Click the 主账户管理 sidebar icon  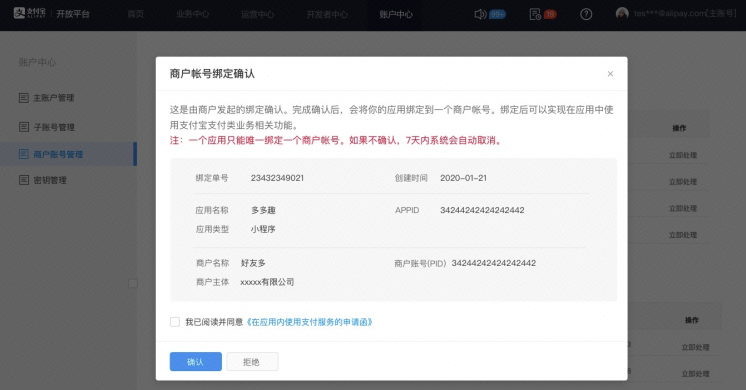24,98
